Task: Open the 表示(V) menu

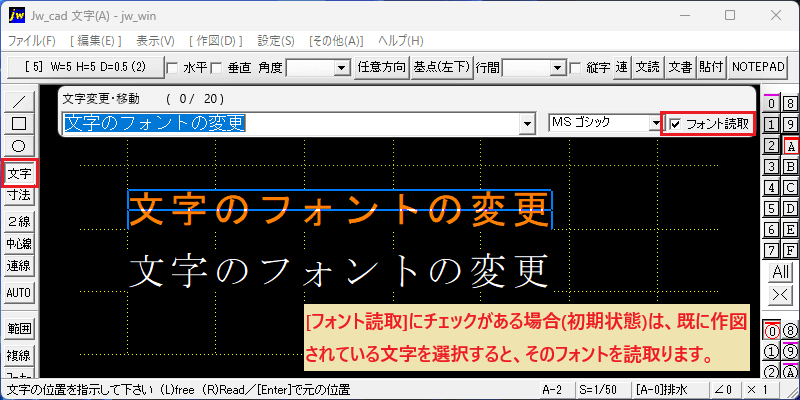Action: point(156,41)
